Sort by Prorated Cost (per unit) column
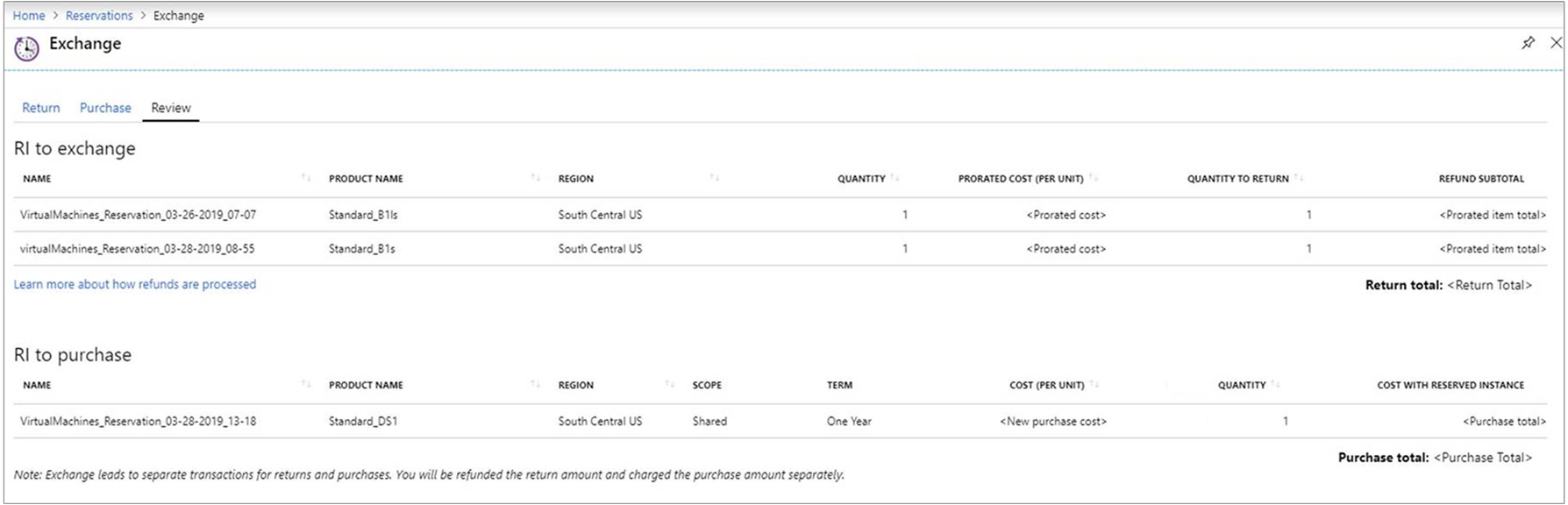The height and width of the screenshot is (505, 1568). point(1094,178)
